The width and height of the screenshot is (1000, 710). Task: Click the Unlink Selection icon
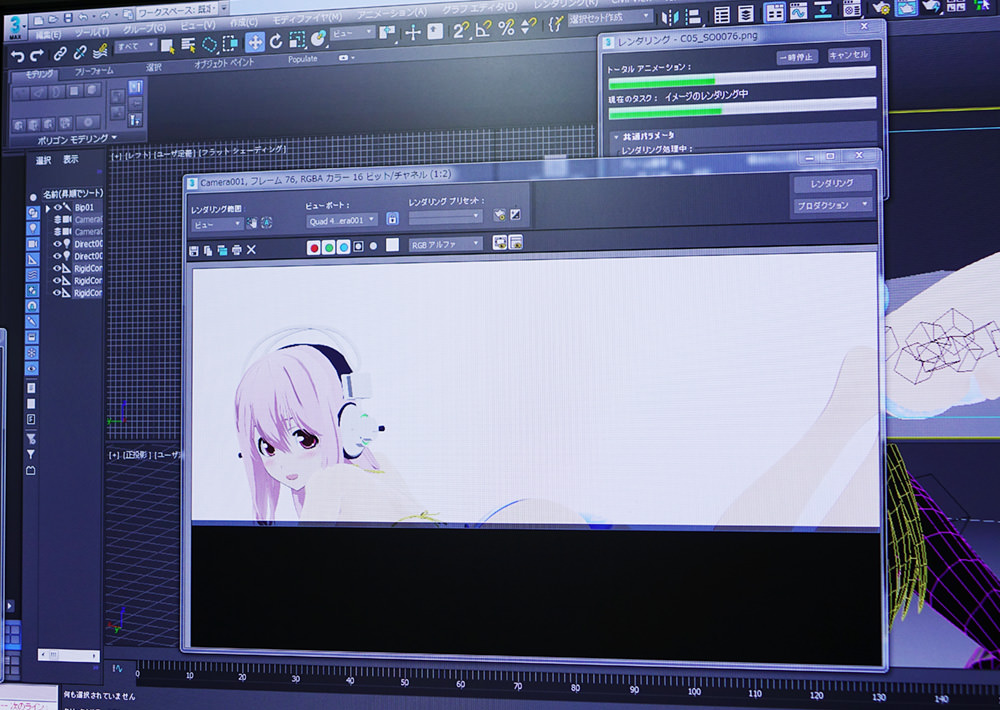[x=80, y=52]
